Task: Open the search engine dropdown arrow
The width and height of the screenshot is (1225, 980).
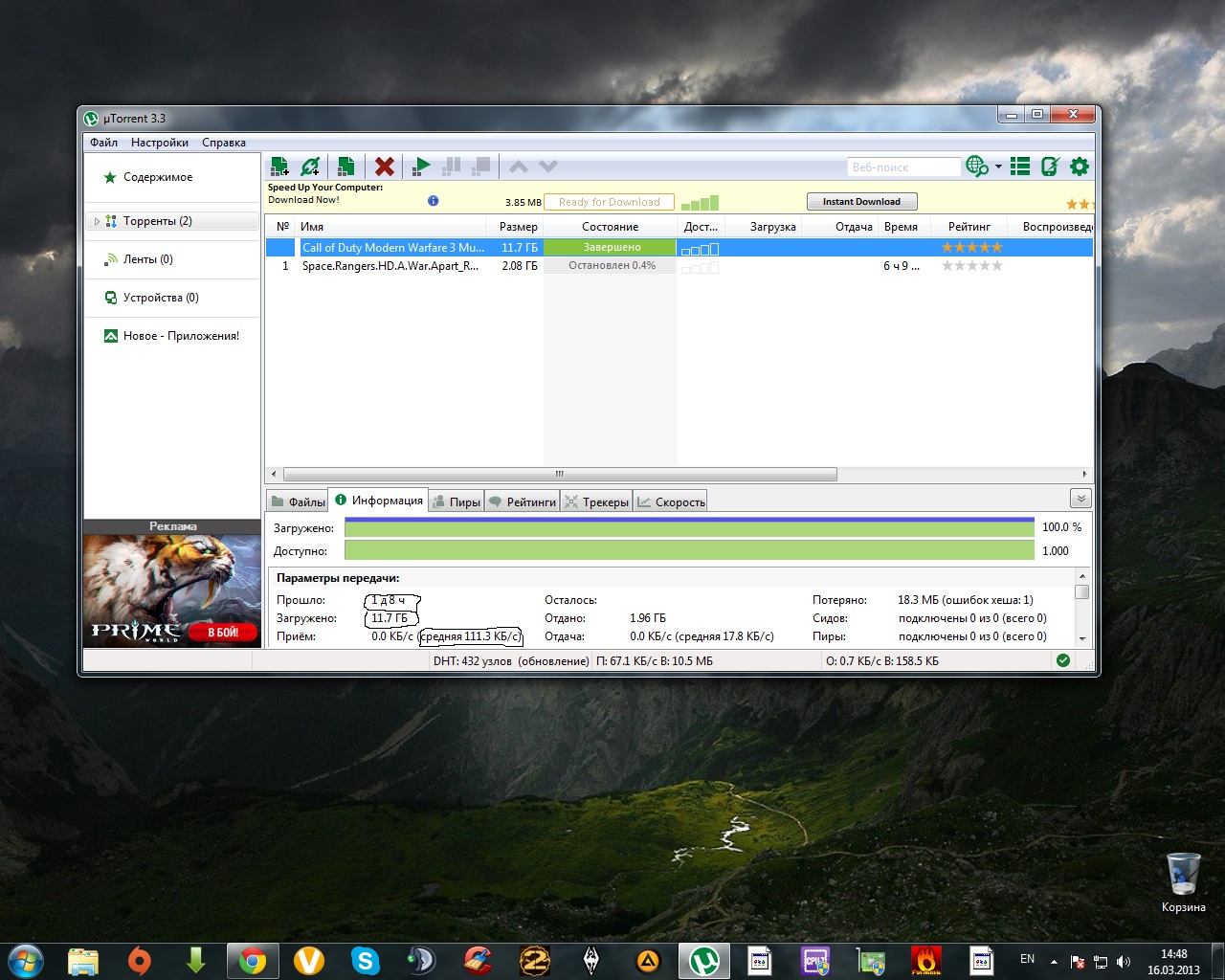Action: pos(998,167)
